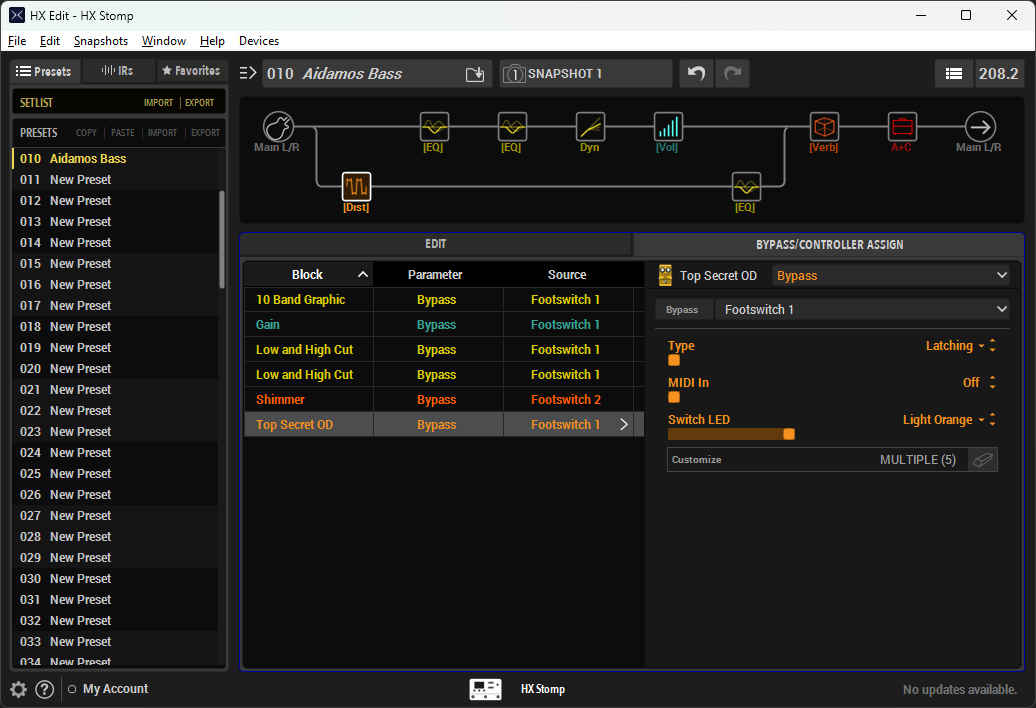The image size is (1036, 708).
Task: Click presets COPY button
Action: pyautogui.click(x=86, y=133)
